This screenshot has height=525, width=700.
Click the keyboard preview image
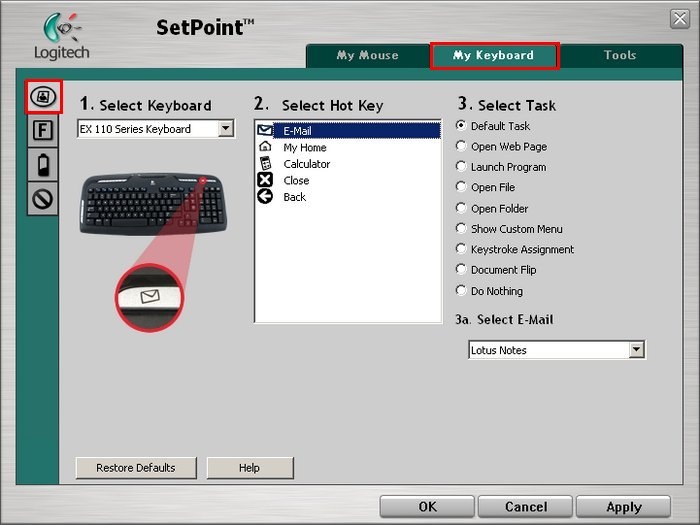click(x=153, y=204)
